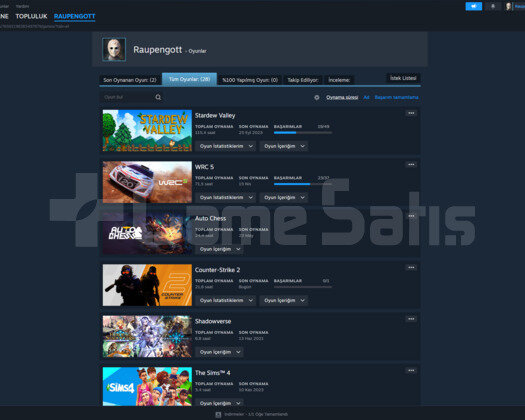This screenshot has width=525, height=420.
Task: Expand Stardew Valley Oyun İçeriğim dropdown
Action: click(x=284, y=146)
